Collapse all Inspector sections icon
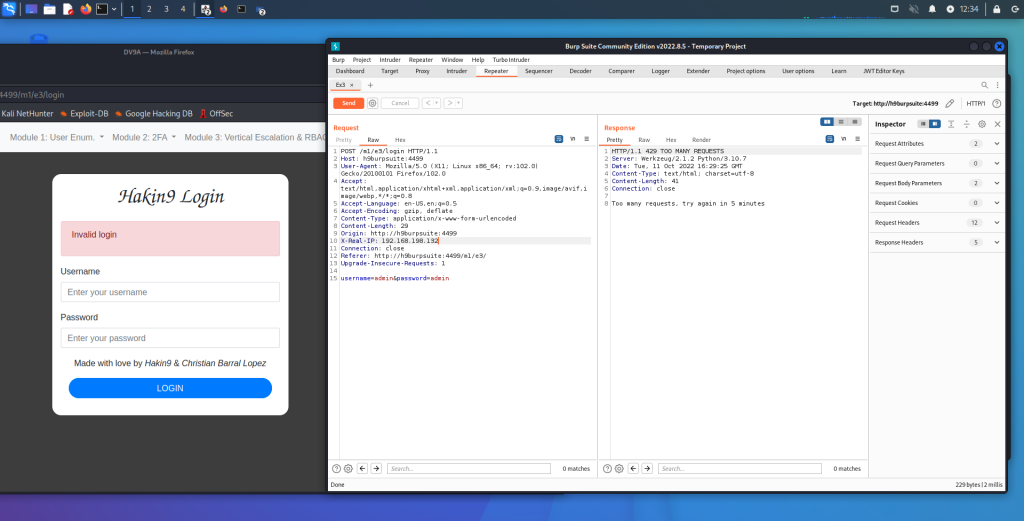1024x521 pixels. click(967, 124)
